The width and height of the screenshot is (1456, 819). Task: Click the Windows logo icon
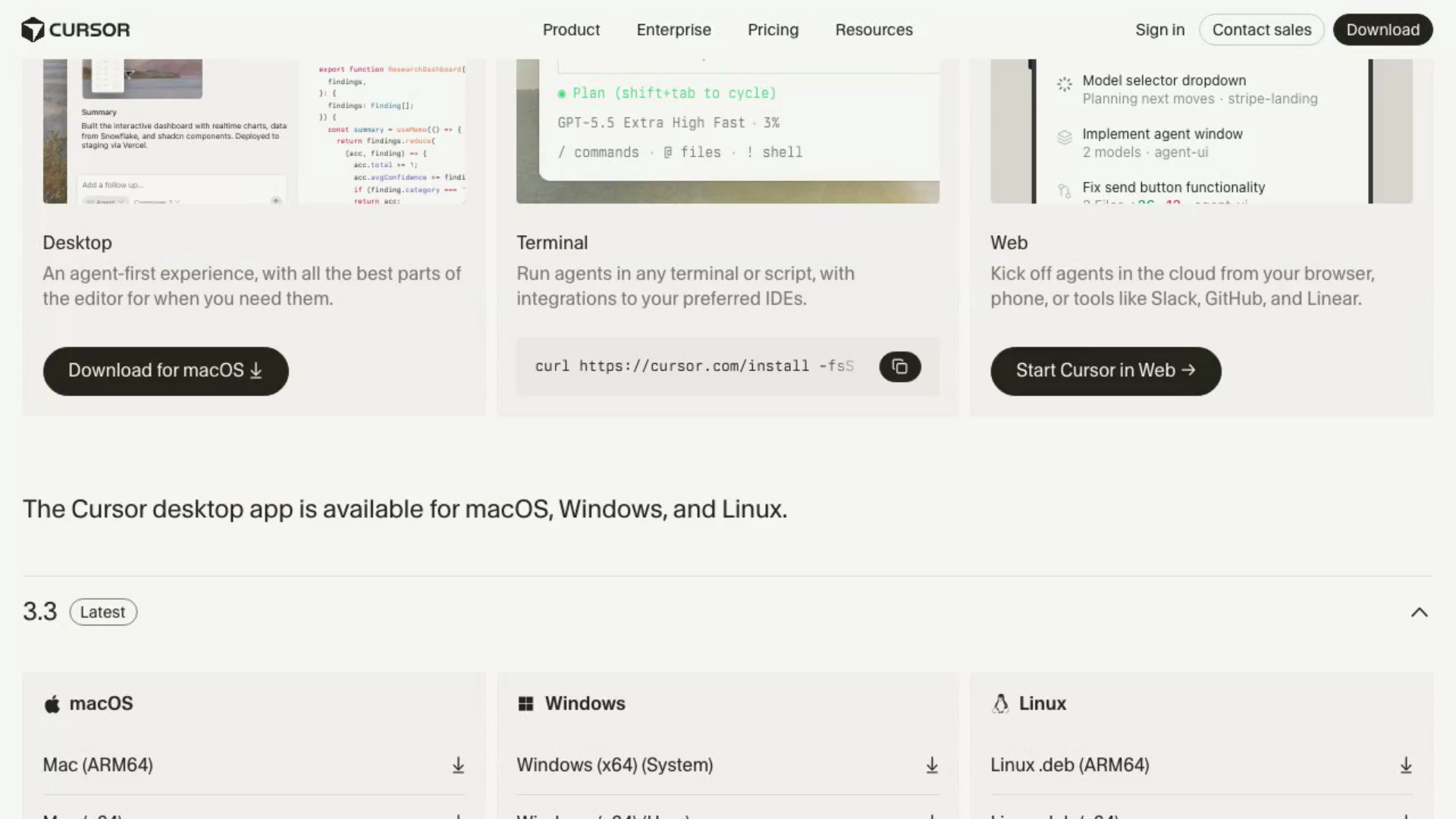(526, 704)
